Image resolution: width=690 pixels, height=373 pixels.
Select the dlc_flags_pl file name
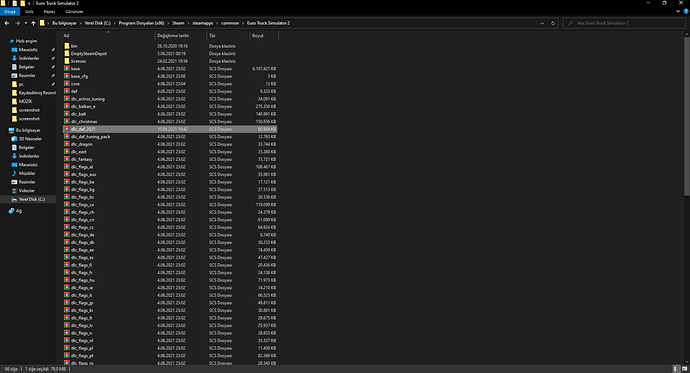[x=82, y=348]
